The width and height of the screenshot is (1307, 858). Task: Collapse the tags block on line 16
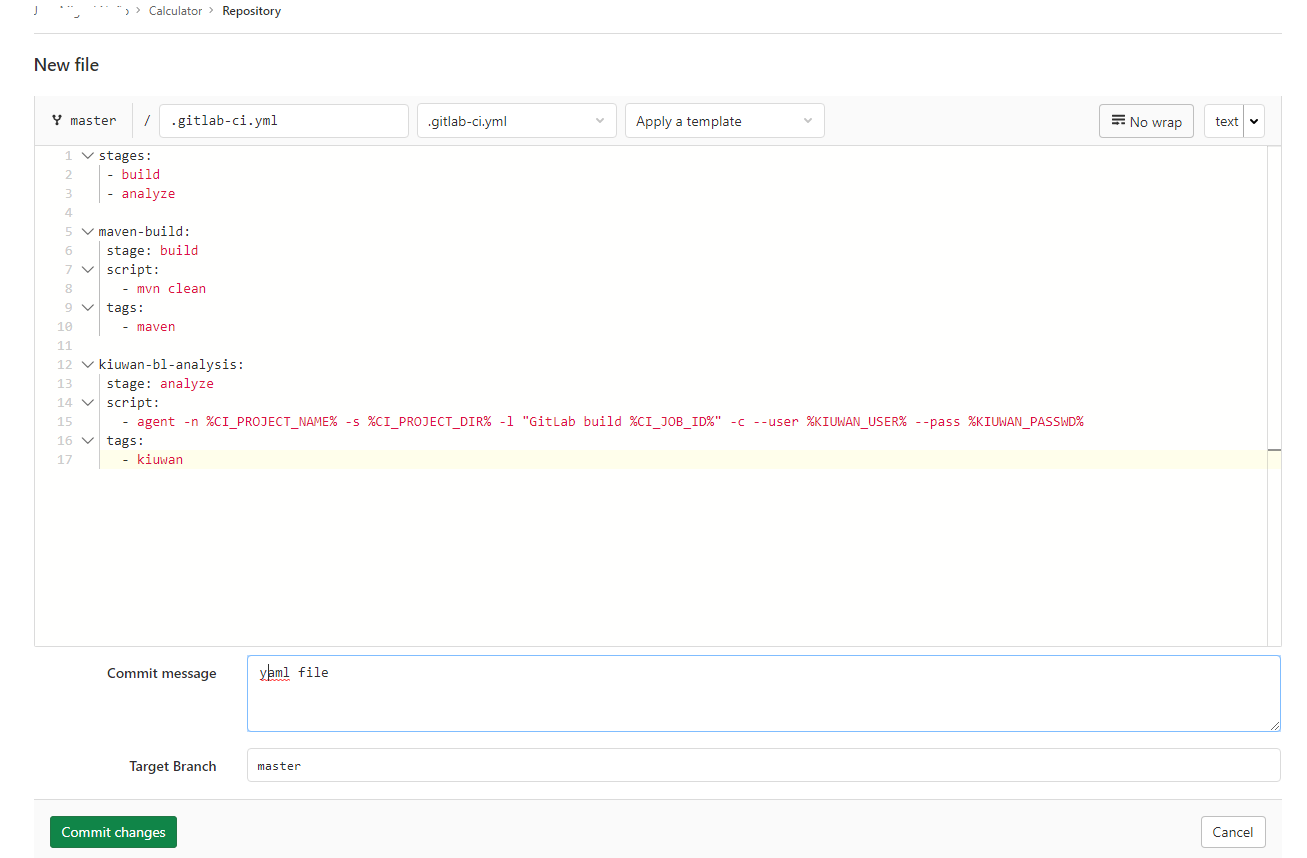[x=87, y=440]
